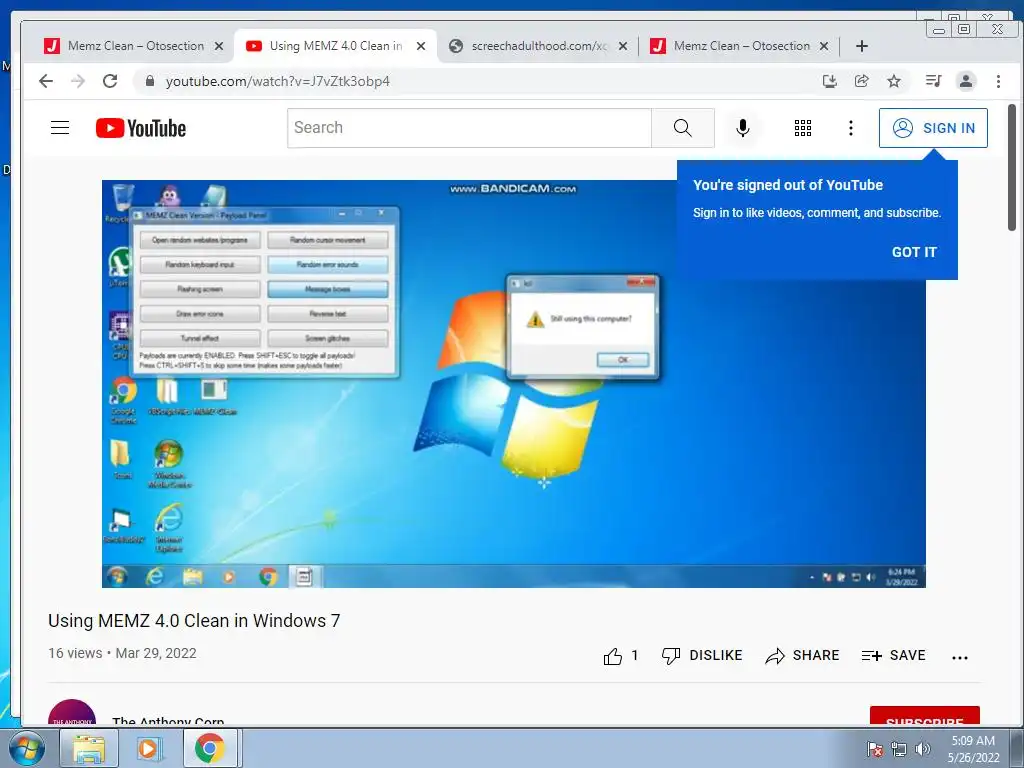Image resolution: width=1024 pixels, height=768 pixels.
Task: Open the Chrome three-dot menu
Action: point(998,81)
